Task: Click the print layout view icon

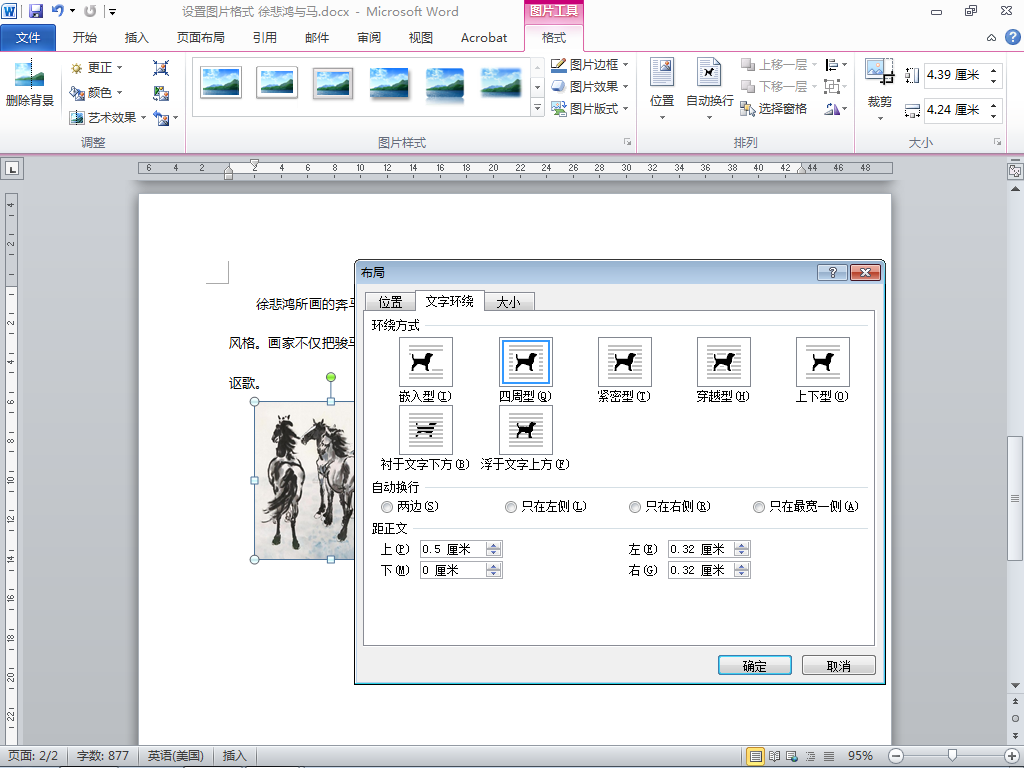Action: click(756, 756)
